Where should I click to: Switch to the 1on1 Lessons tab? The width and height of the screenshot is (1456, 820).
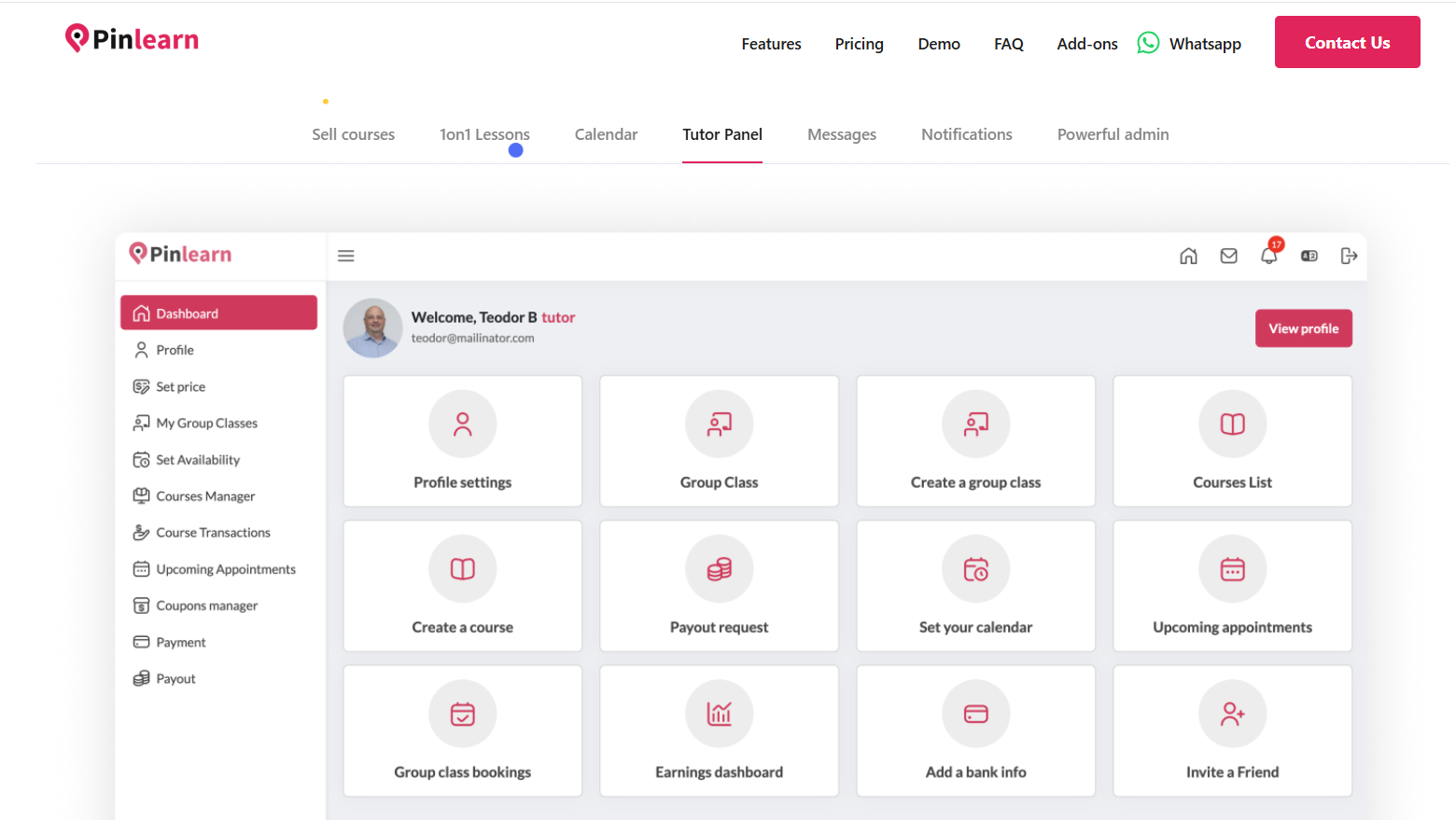pyautogui.click(x=484, y=134)
